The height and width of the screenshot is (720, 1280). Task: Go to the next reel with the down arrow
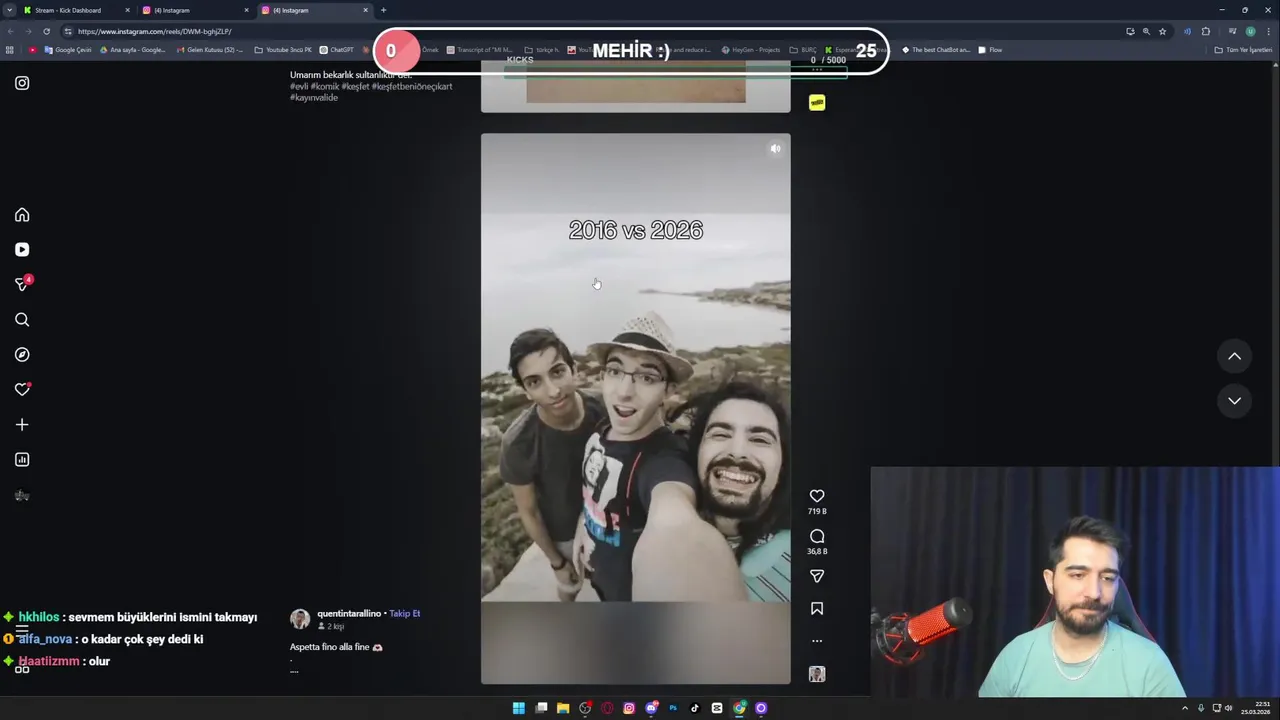coord(1235,400)
